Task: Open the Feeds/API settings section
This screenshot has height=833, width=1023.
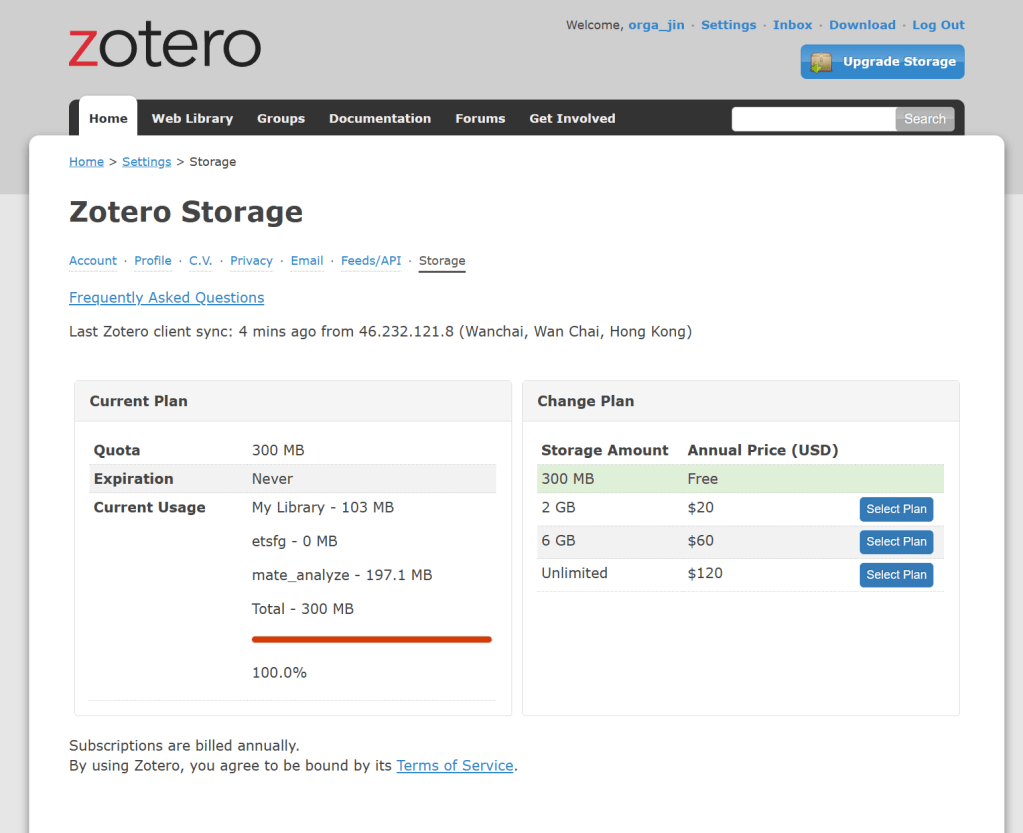Action: tap(371, 261)
